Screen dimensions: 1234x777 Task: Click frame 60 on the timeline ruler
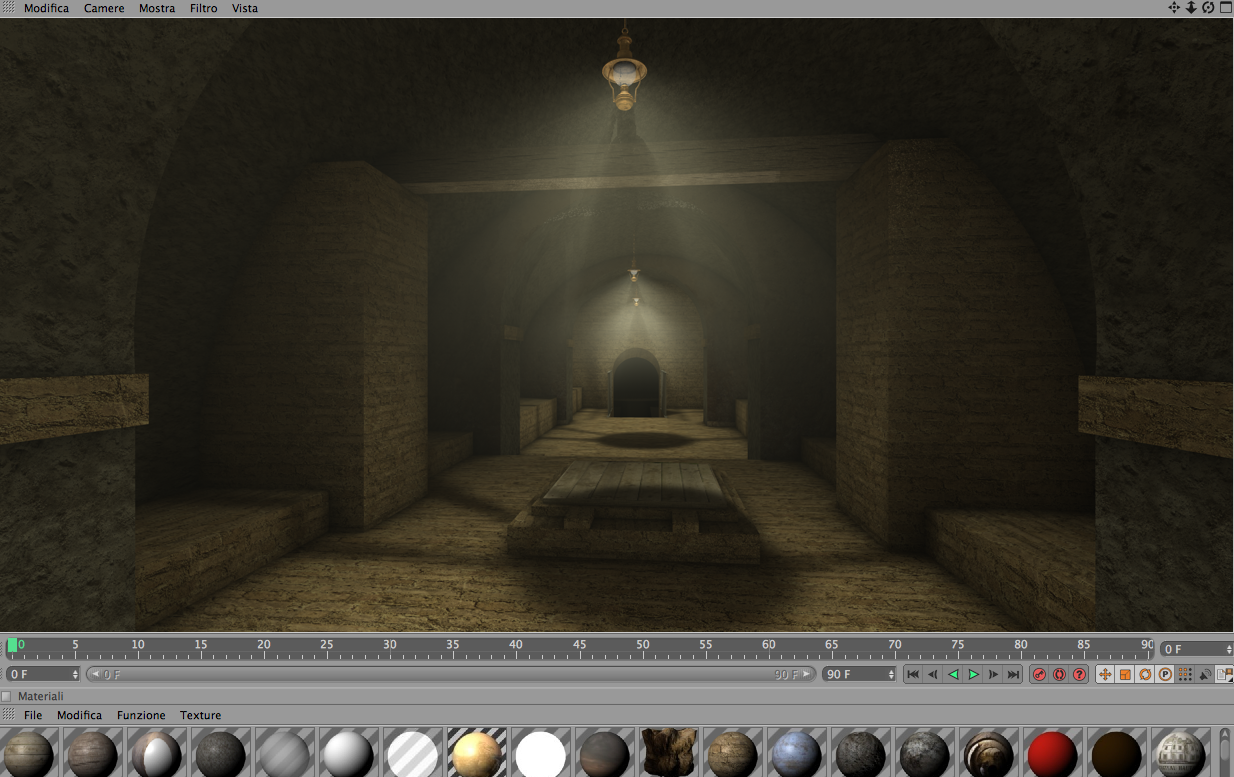pos(769,645)
